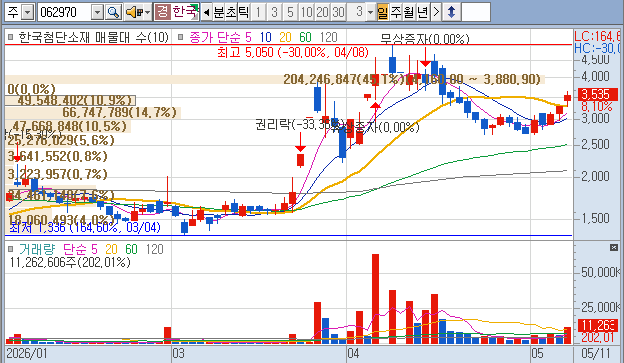Click volume profile 47,668,848(10.5%) label
The image size is (624, 363).
(69, 126)
